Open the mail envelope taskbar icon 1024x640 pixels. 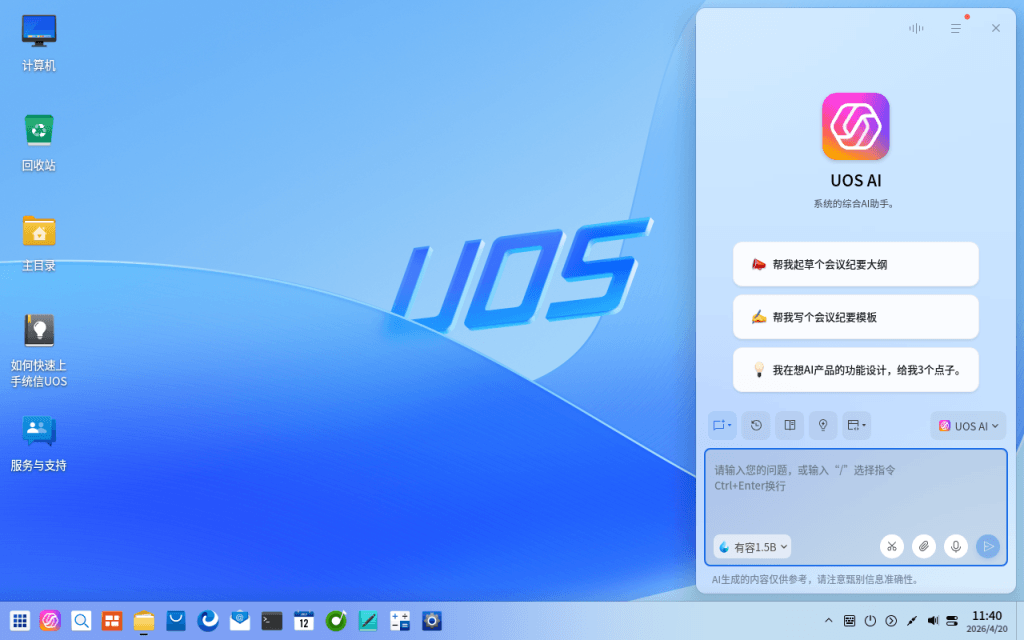pyautogui.click(x=240, y=620)
